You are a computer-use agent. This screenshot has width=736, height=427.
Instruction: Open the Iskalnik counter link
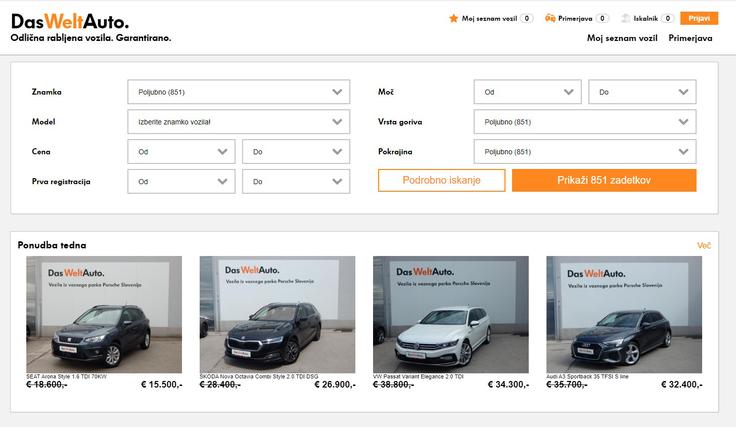pyautogui.click(x=667, y=18)
